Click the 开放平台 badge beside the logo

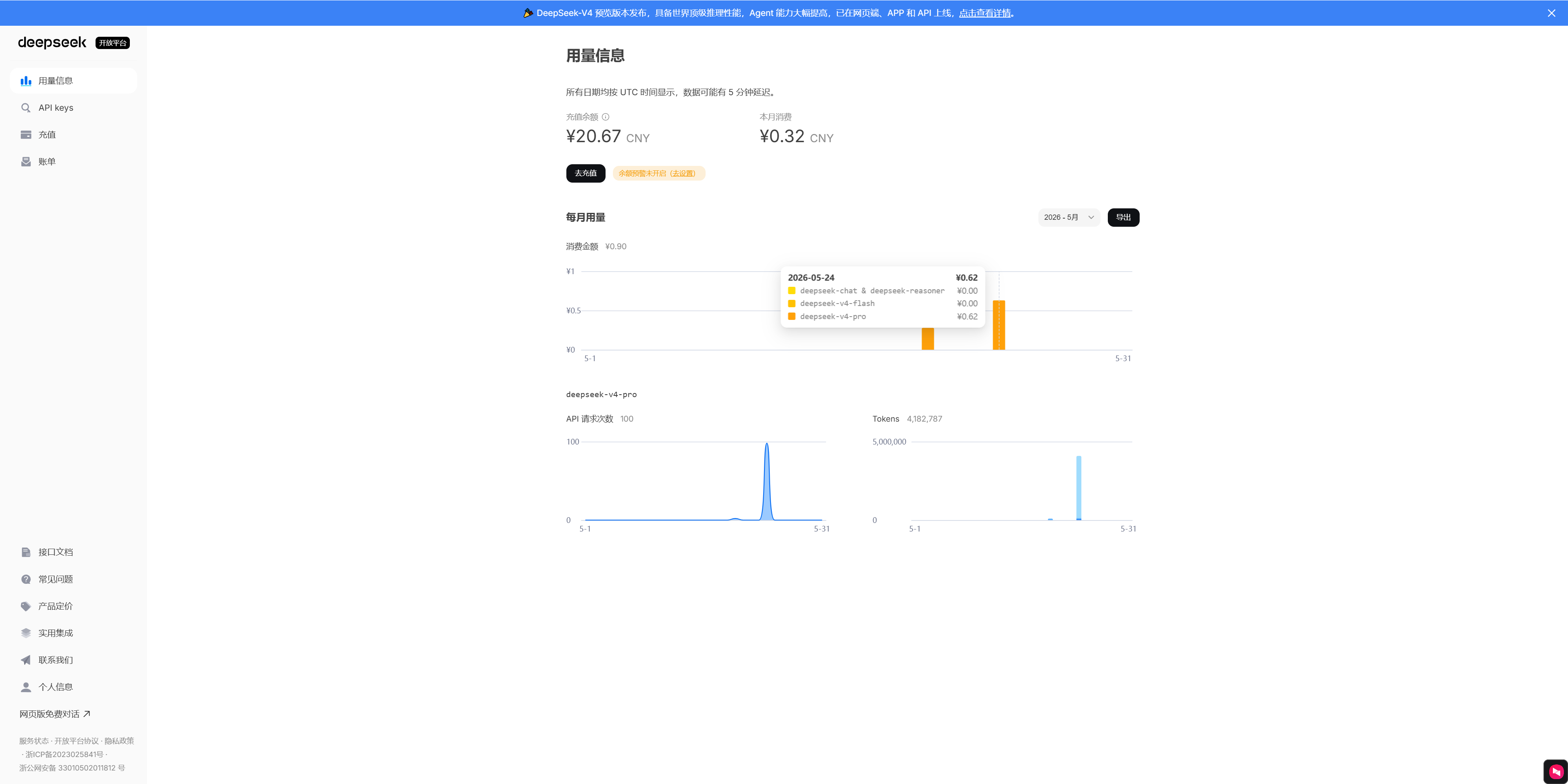[113, 42]
